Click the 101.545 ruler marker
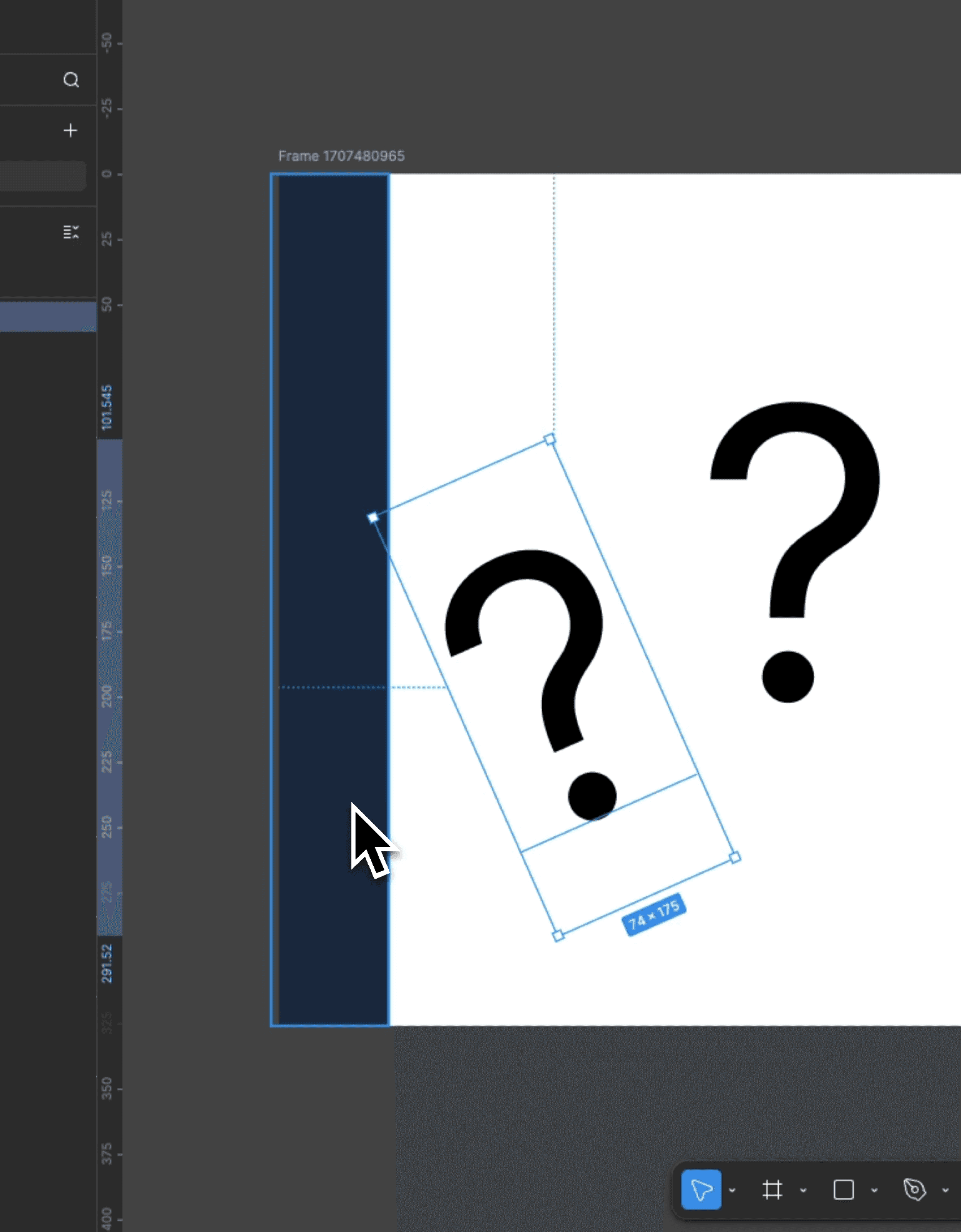This screenshot has width=961, height=1232. [x=107, y=407]
